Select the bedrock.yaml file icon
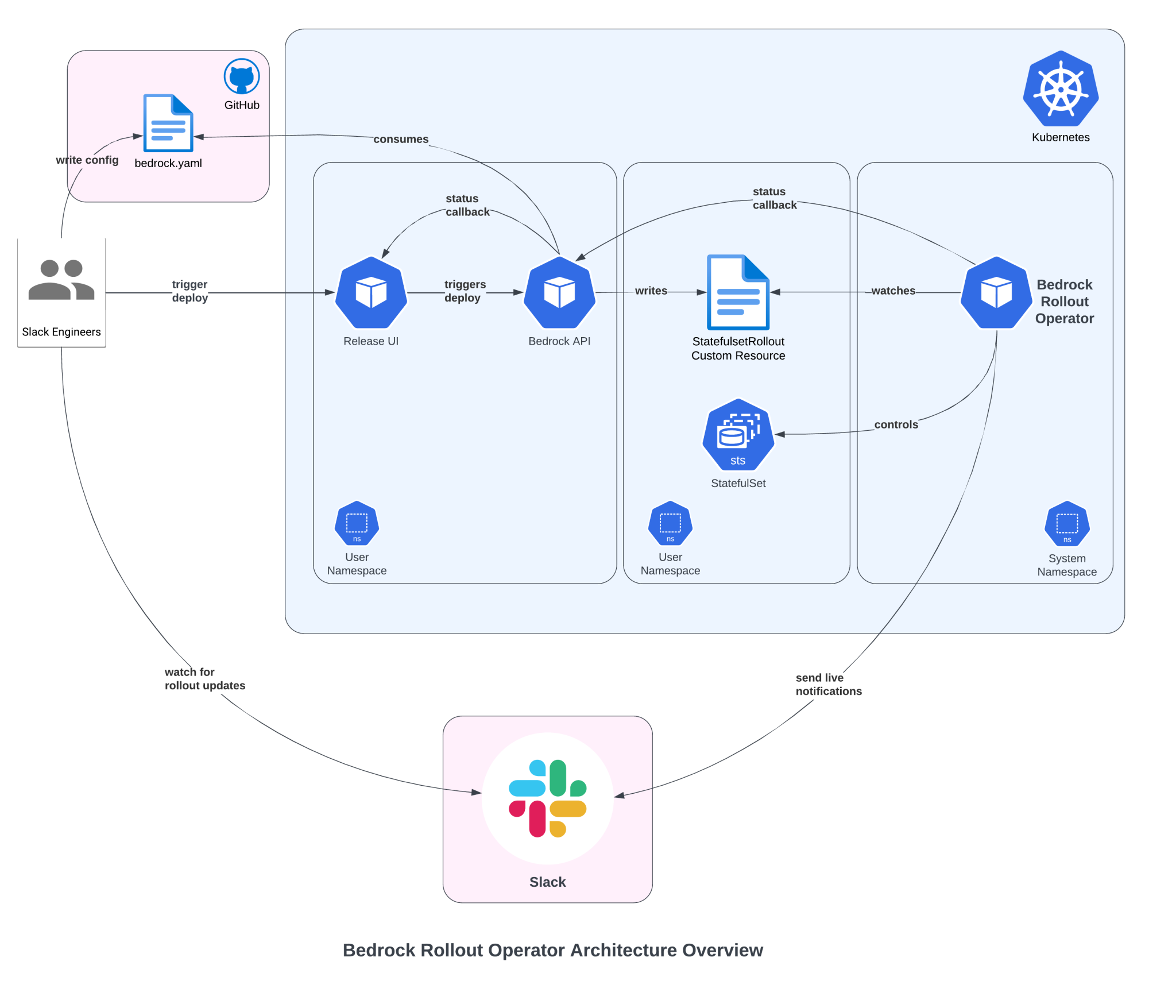Viewport: 1176px width, 1008px height. pyautogui.click(x=168, y=123)
